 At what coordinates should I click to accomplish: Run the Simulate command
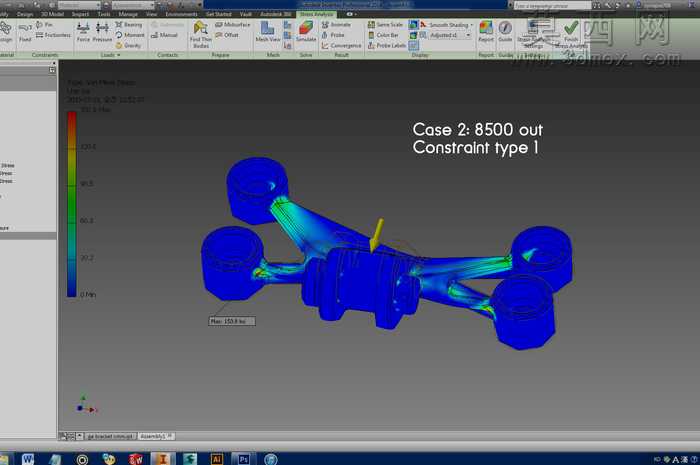306,32
